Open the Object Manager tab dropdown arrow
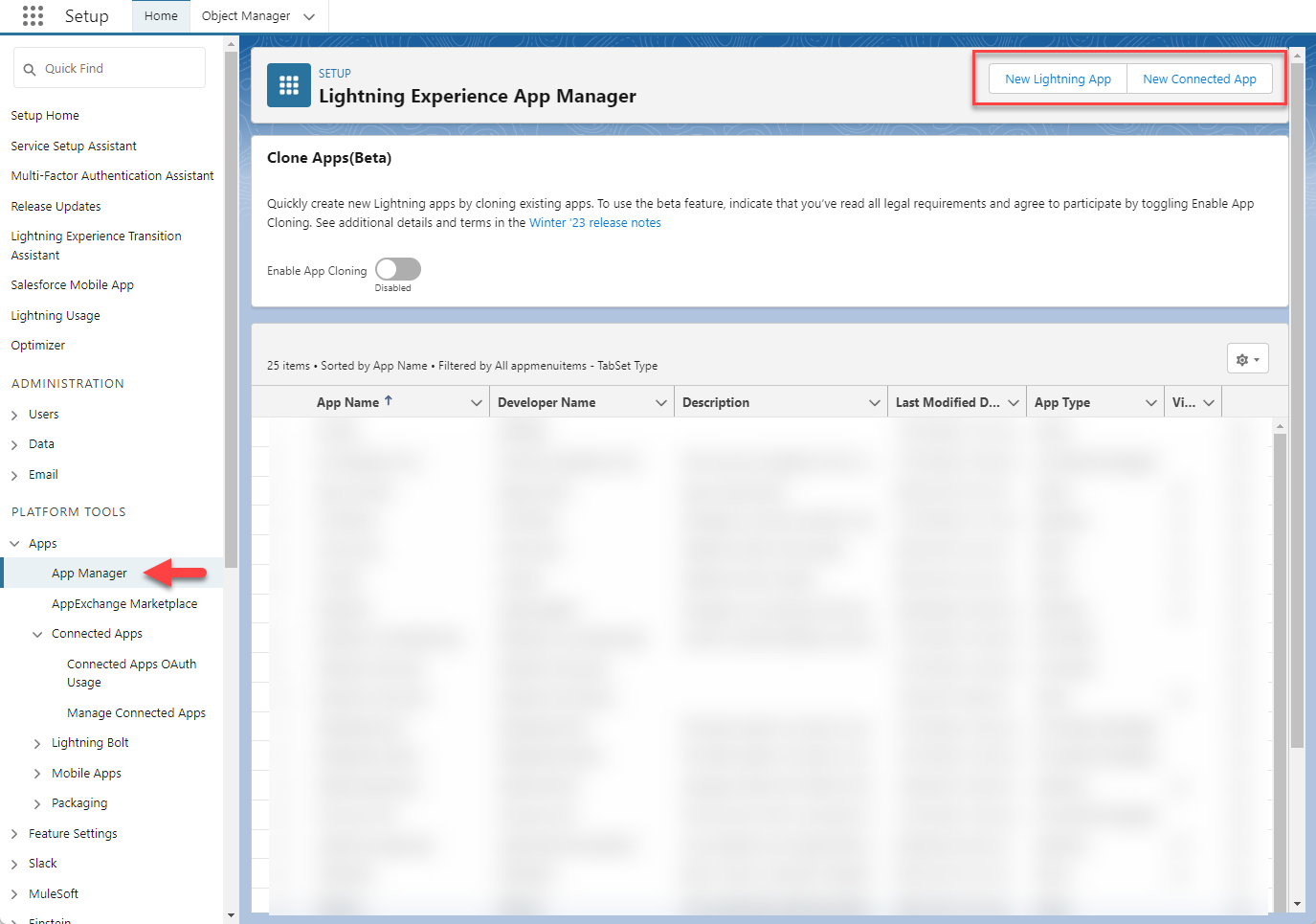 click(309, 16)
